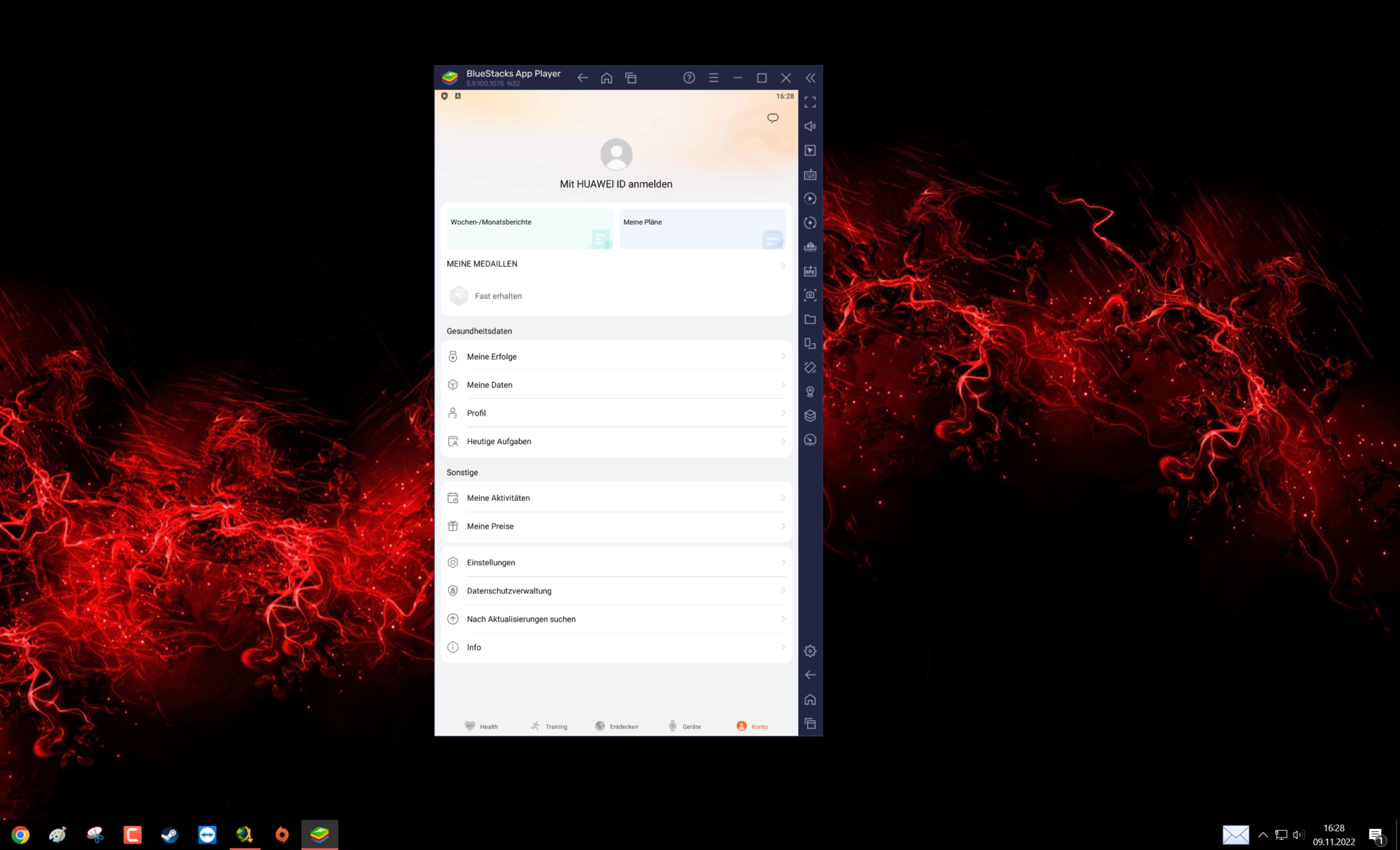1400x850 pixels.
Task: Open Wochen-/Monatsberichte card
Action: coord(529,229)
